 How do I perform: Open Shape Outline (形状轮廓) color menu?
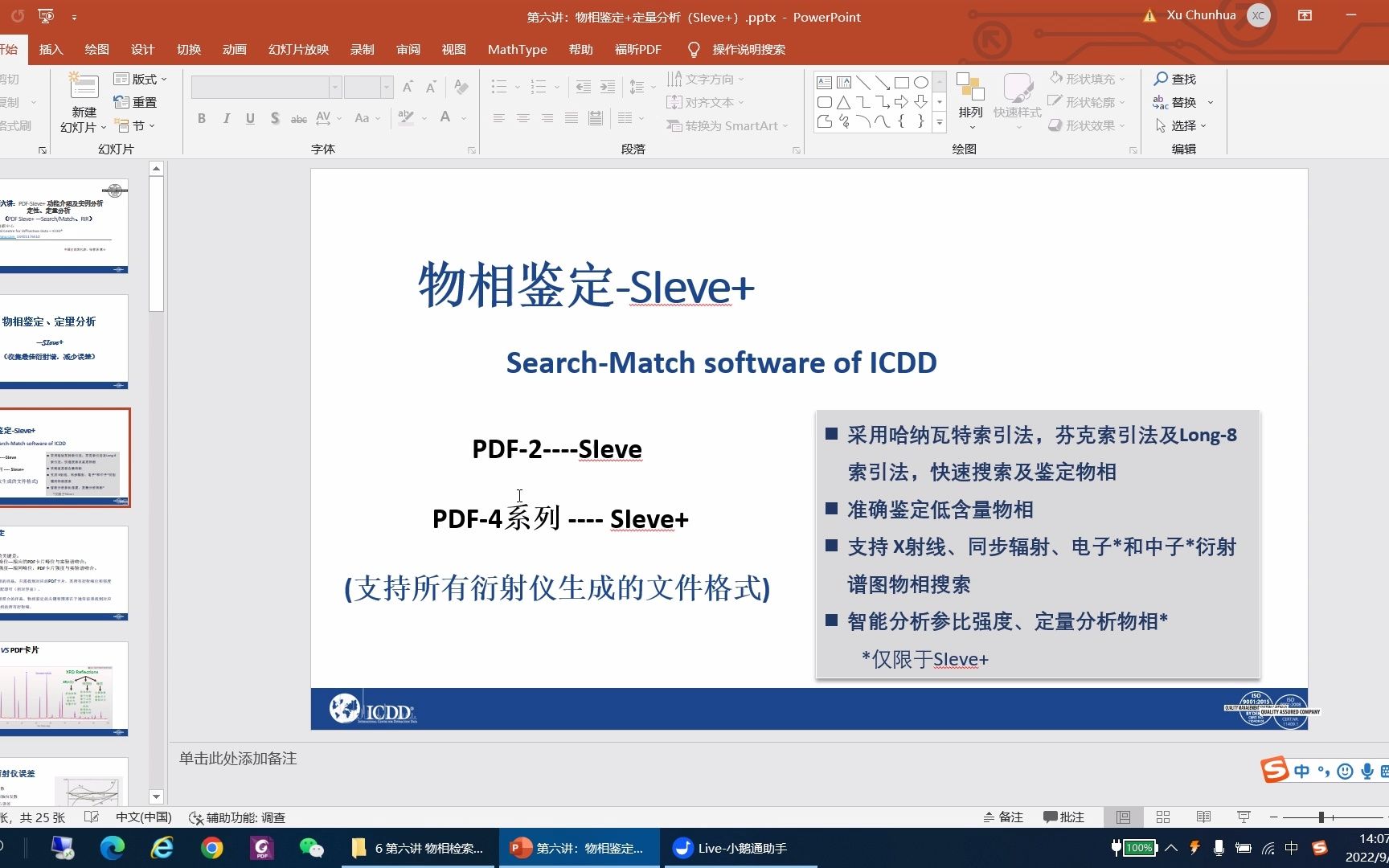[x=1087, y=102]
